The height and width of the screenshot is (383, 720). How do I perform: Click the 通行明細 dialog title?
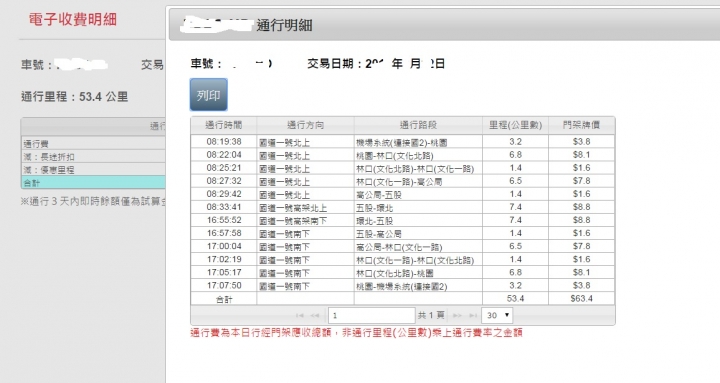click(x=284, y=25)
